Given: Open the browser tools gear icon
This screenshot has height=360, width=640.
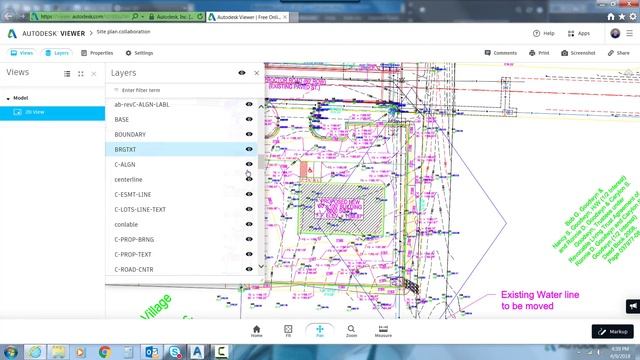Looking at the screenshot, I should click(633, 17).
